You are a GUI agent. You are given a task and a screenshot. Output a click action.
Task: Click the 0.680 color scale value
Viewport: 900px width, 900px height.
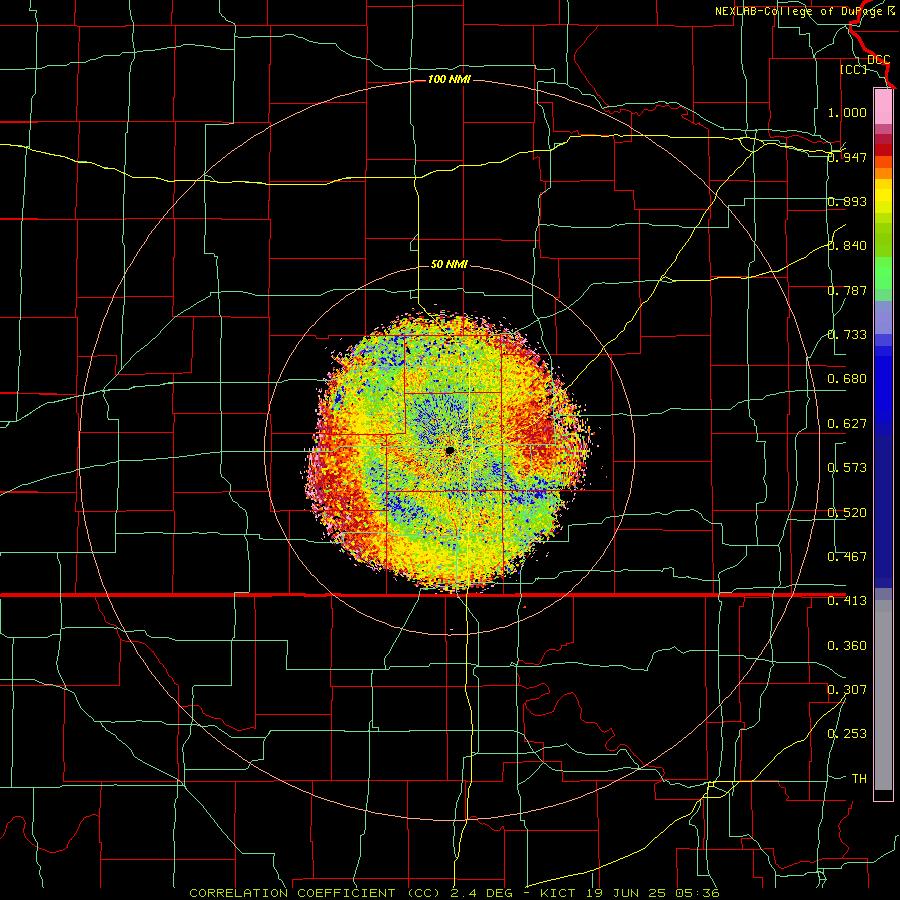click(847, 379)
